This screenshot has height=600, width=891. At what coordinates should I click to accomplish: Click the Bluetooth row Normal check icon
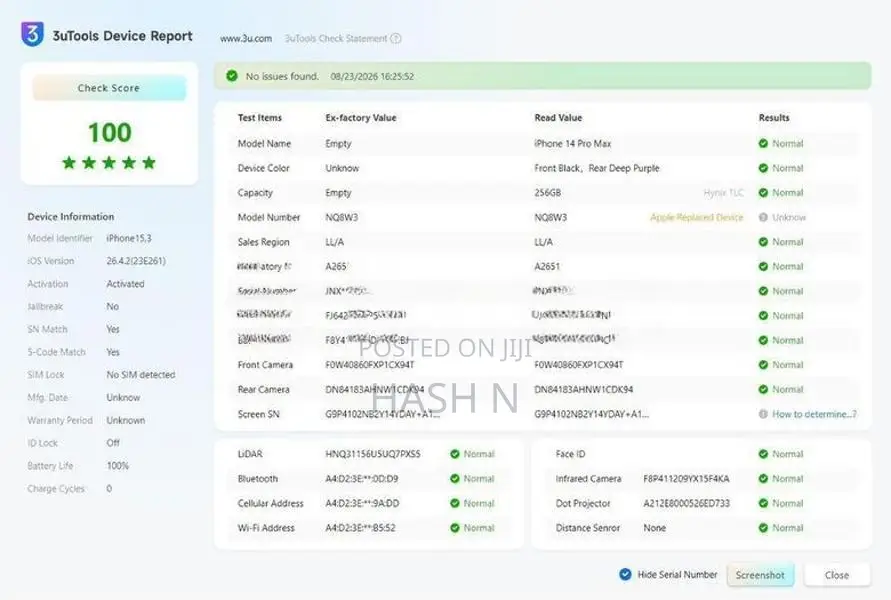click(x=455, y=478)
